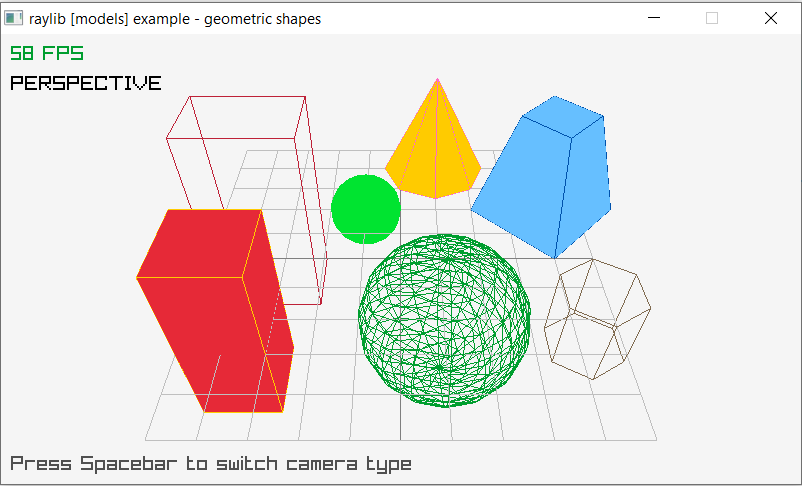Click the greyed-out maximize button

(712, 18)
